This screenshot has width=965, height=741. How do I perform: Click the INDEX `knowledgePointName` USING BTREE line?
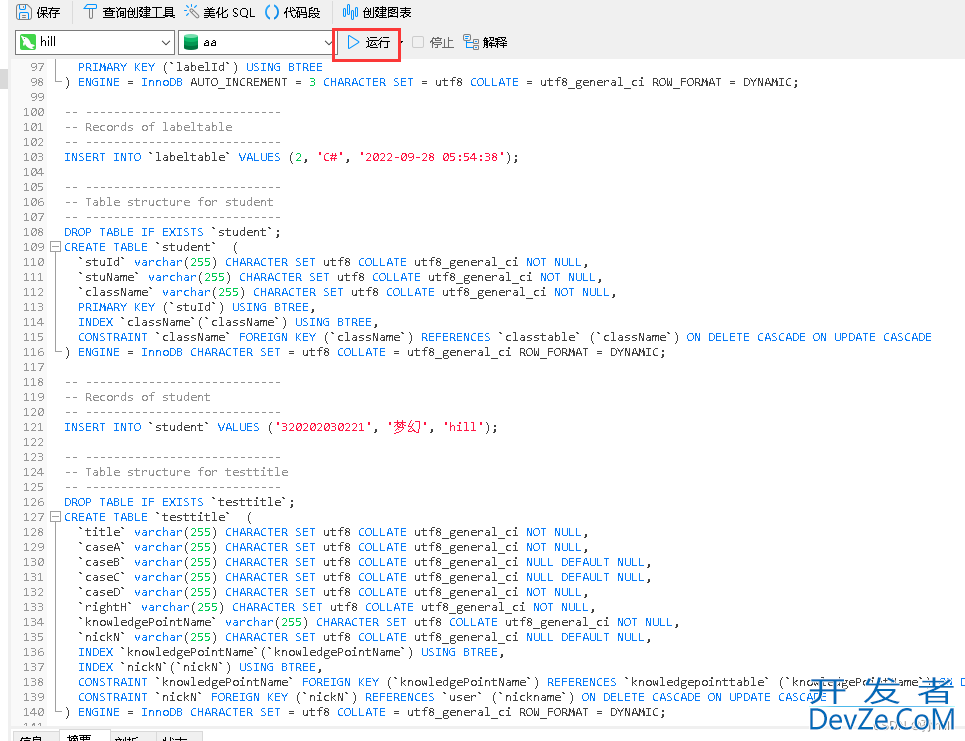(x=291, y=652)
